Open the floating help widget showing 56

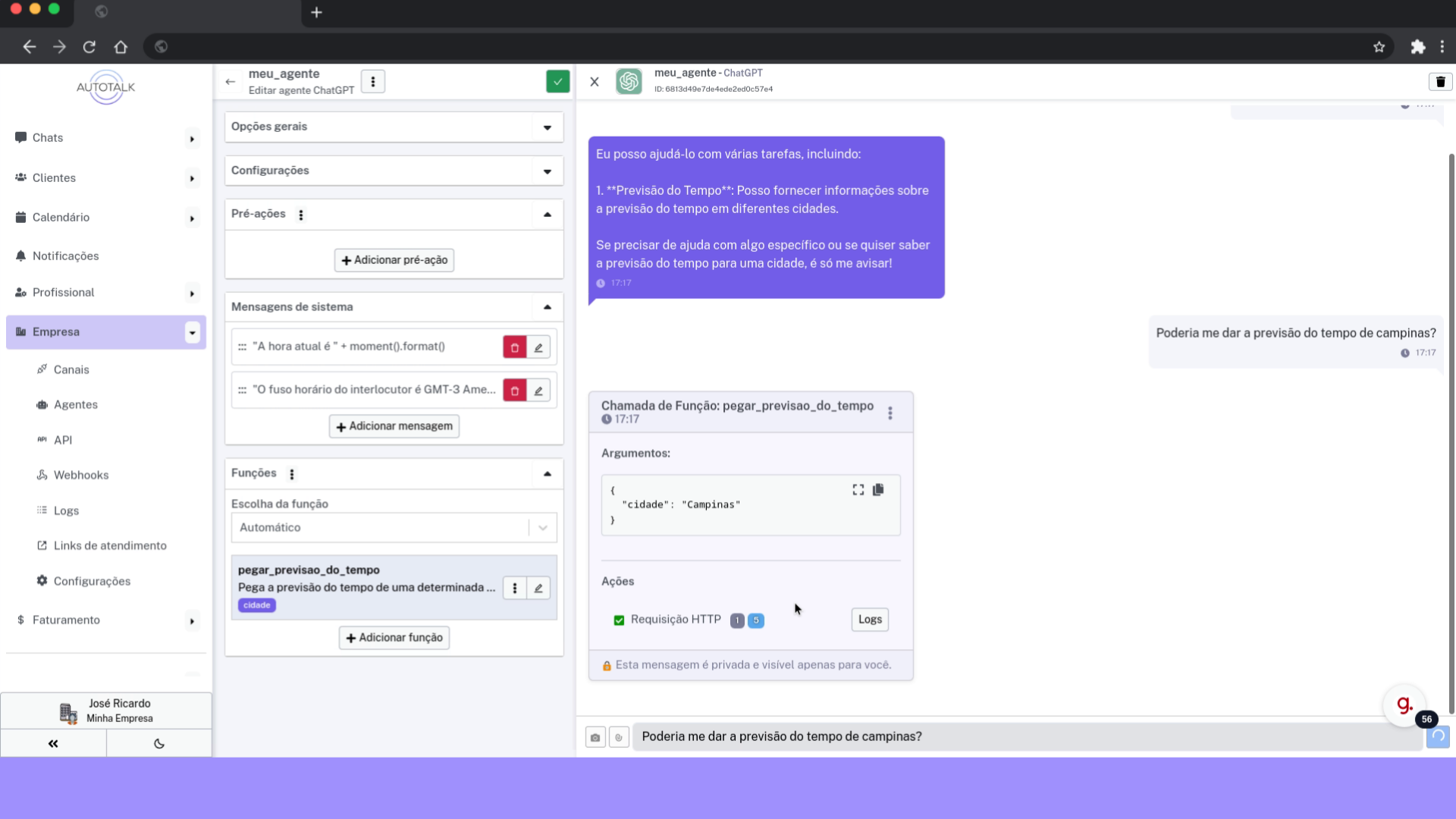(1405, 705)
